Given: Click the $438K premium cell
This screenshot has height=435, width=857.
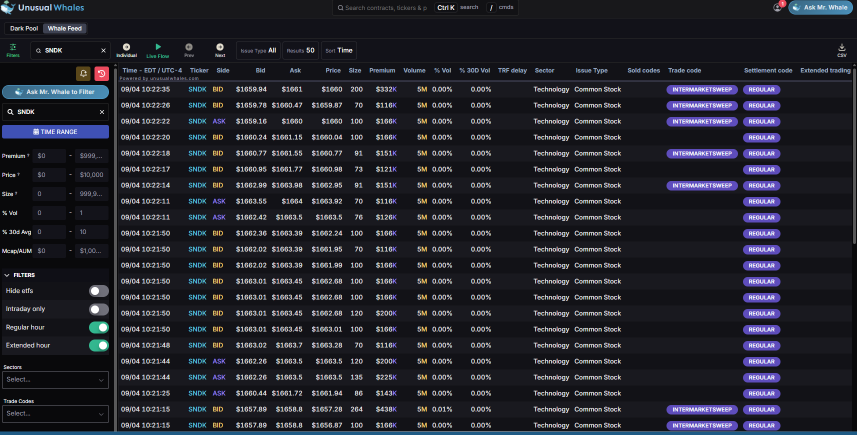Looking at the screenshot, I should 386,409.
